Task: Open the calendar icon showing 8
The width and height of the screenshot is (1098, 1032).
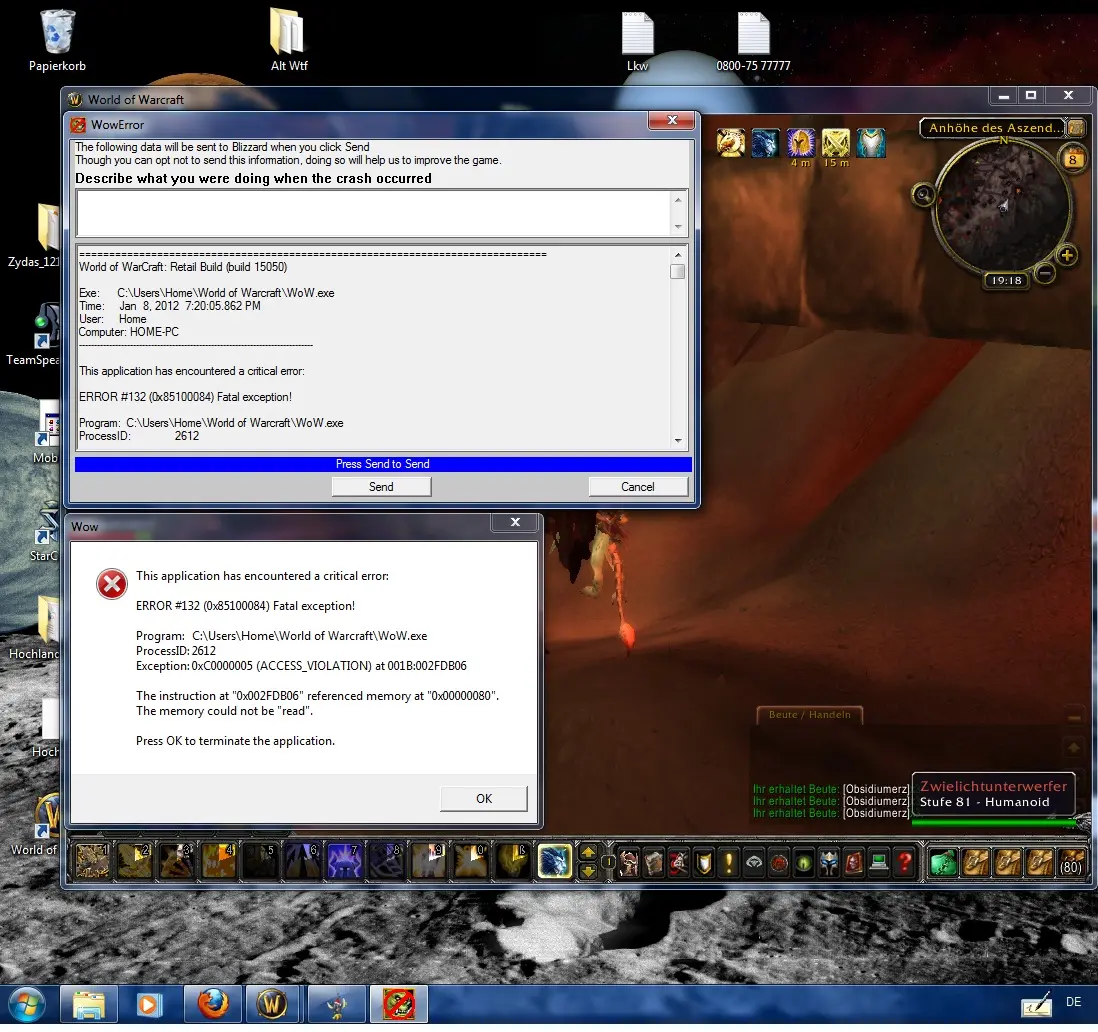Action: coord(1072,159)
